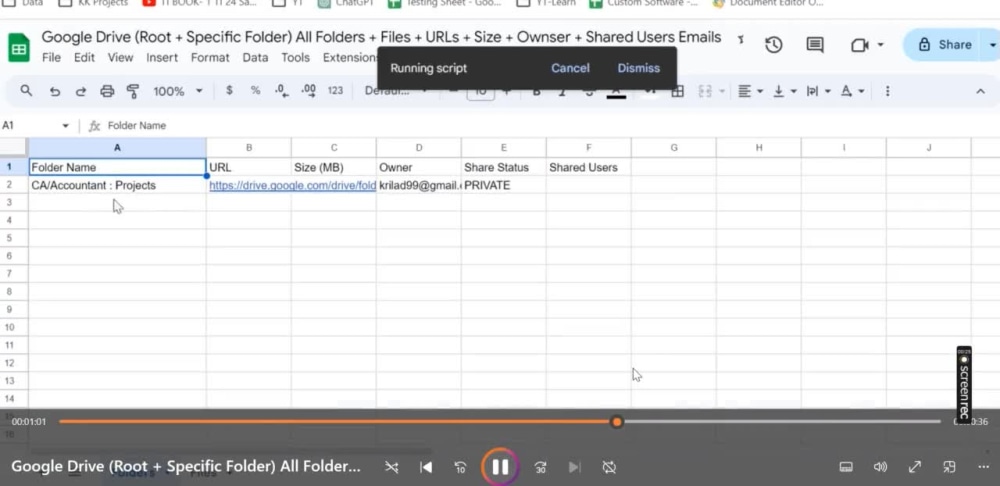1000x486 pixels.
Task: Format as percent with the % icon
Action: tap(255, 91)
